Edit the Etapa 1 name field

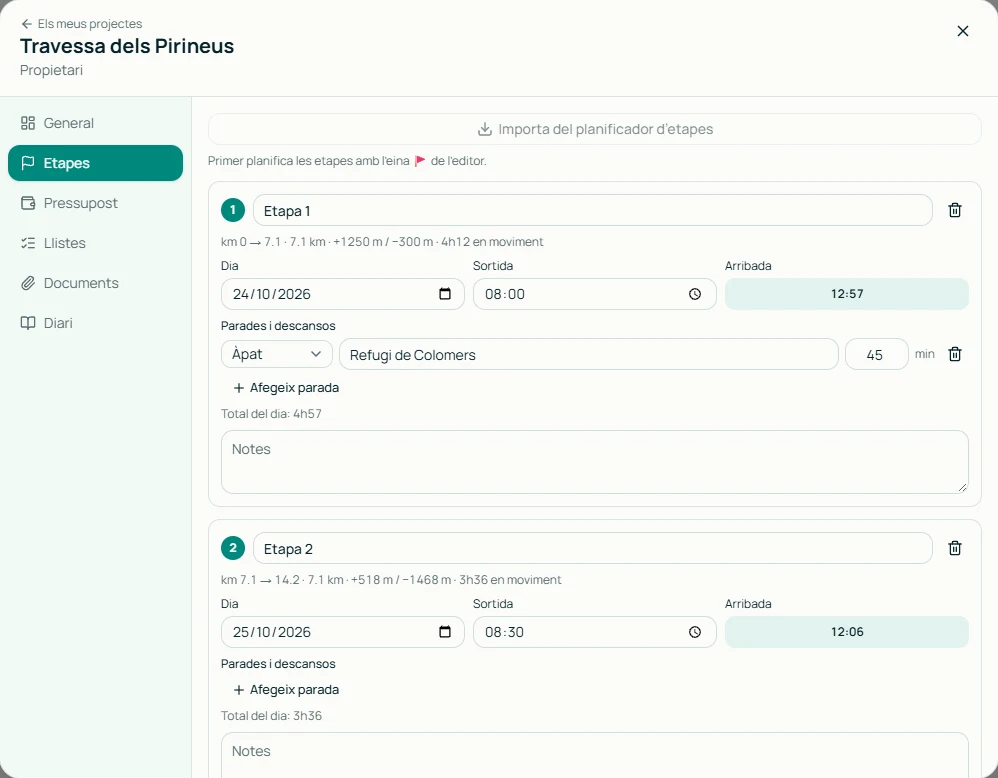point(593,210)
